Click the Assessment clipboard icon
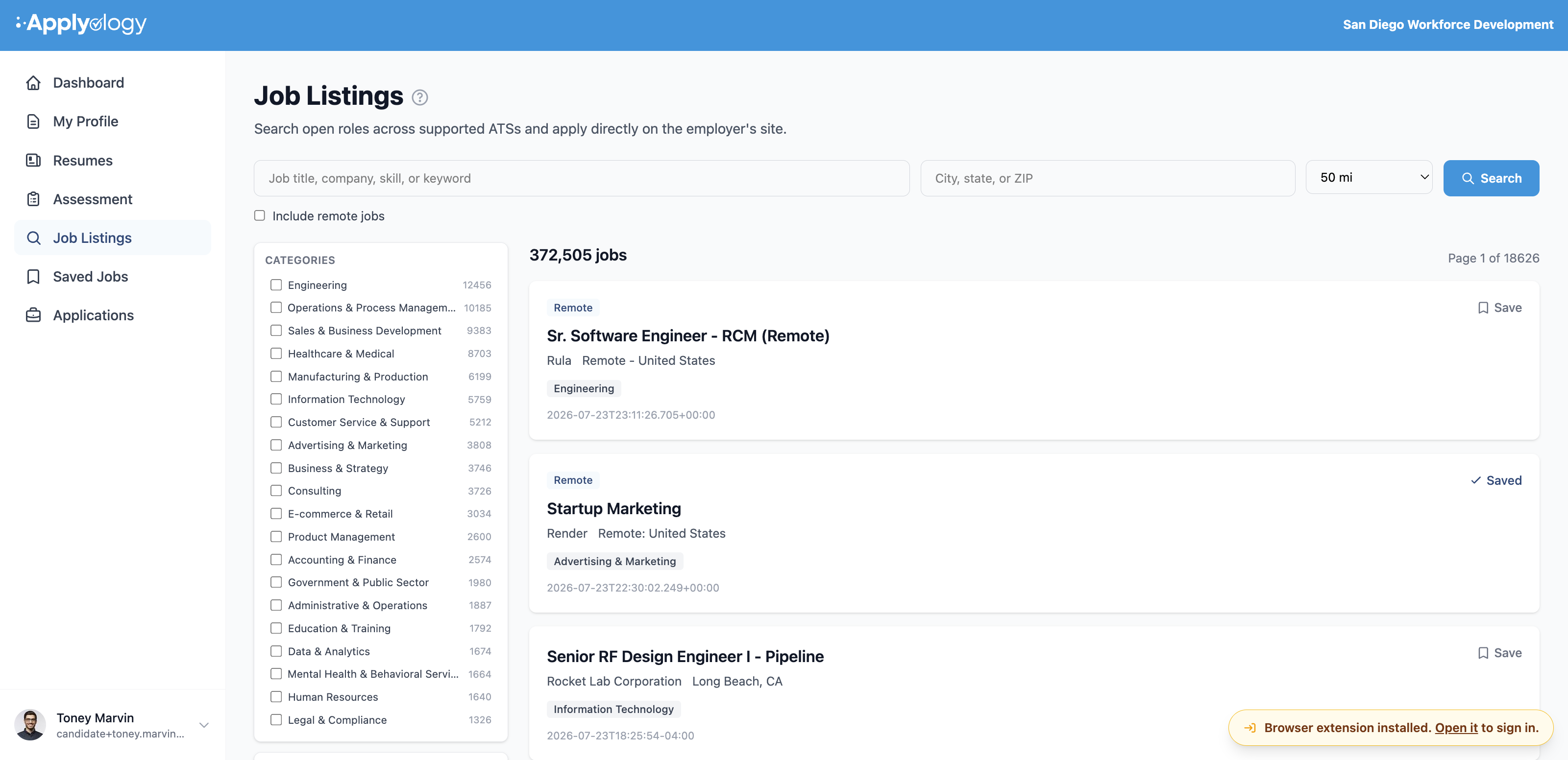This screenshot has width=1568, height=760. (x=33, y=199)
